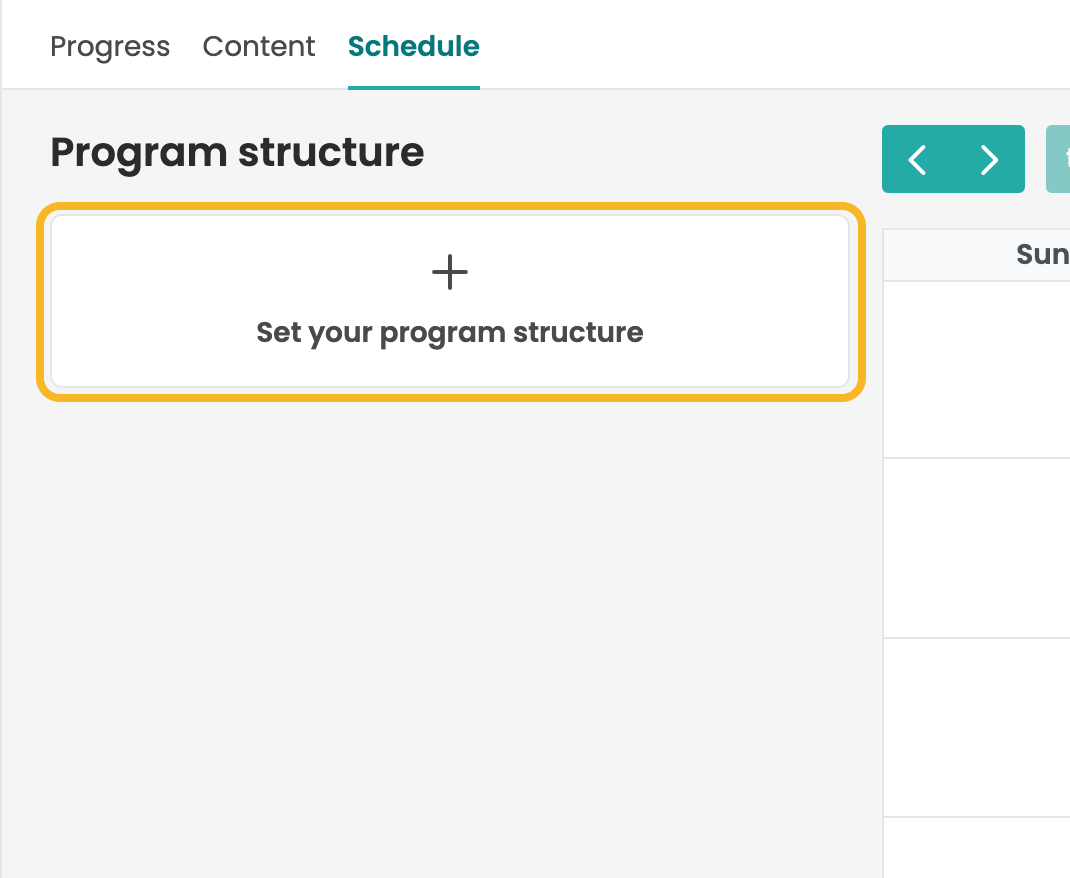This screenshot has height=878, width=1070.
Task: Click first calendar cell under Sun
Action: click(977, 370)
